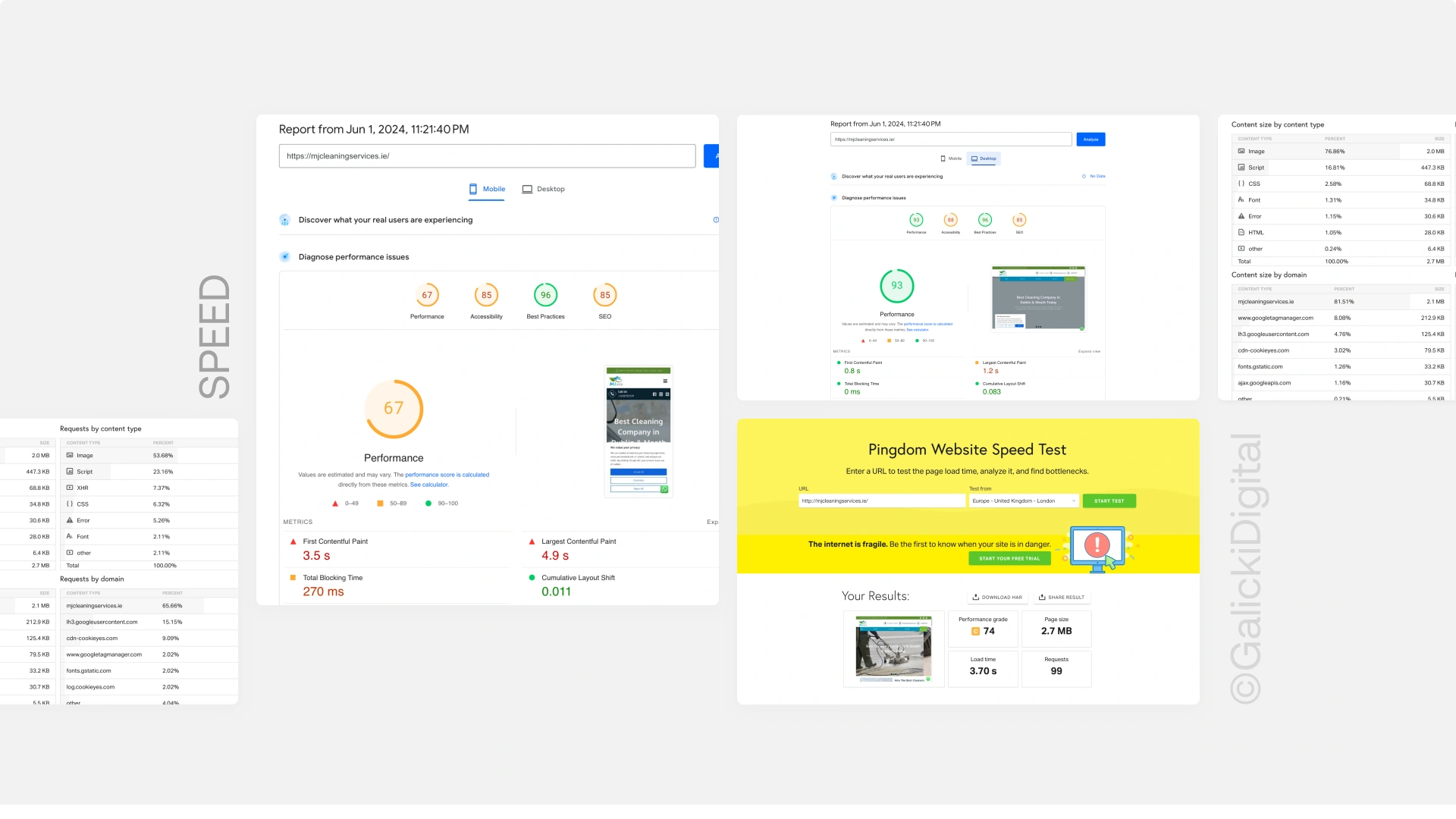The height and width of the screenshot is (819, 1456).
Task: Click the share icon on the SHARE RESULT button
Action: (x=1042, y=597)
